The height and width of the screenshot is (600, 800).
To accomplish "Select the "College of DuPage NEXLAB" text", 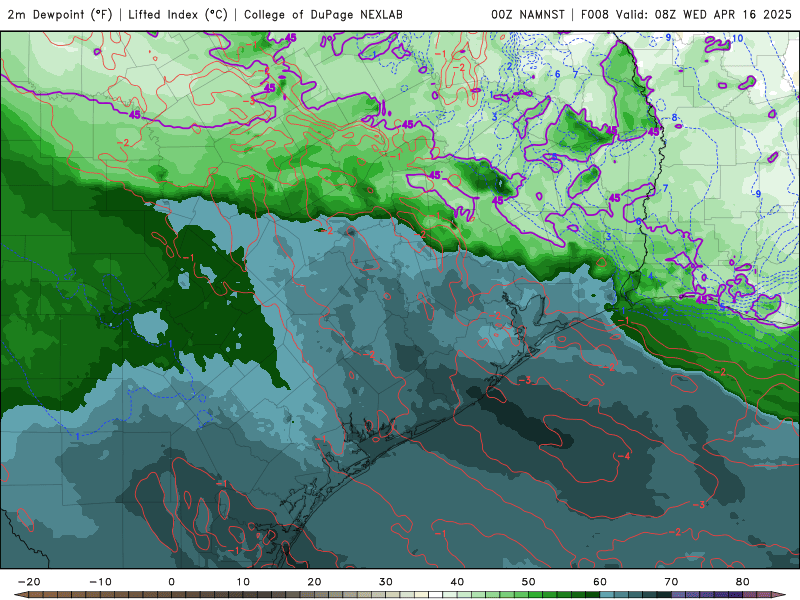I will point(323,14).
